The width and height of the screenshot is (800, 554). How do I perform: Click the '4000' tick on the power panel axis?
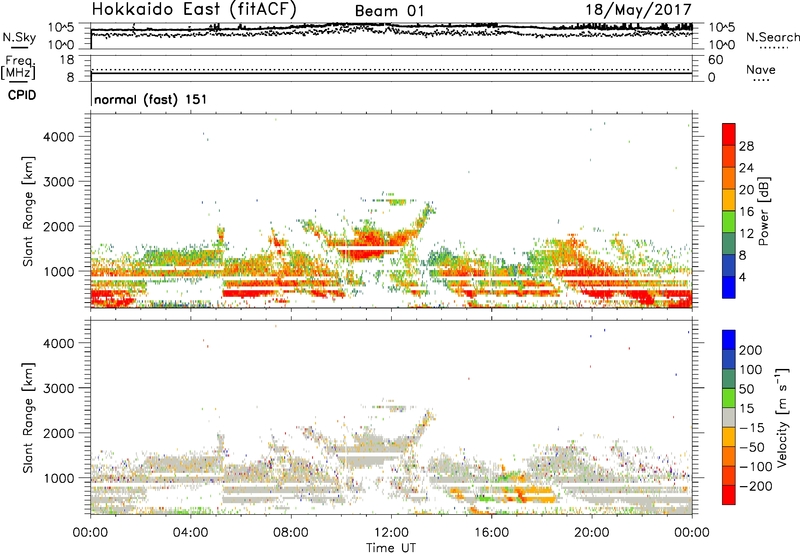[59, 137]
